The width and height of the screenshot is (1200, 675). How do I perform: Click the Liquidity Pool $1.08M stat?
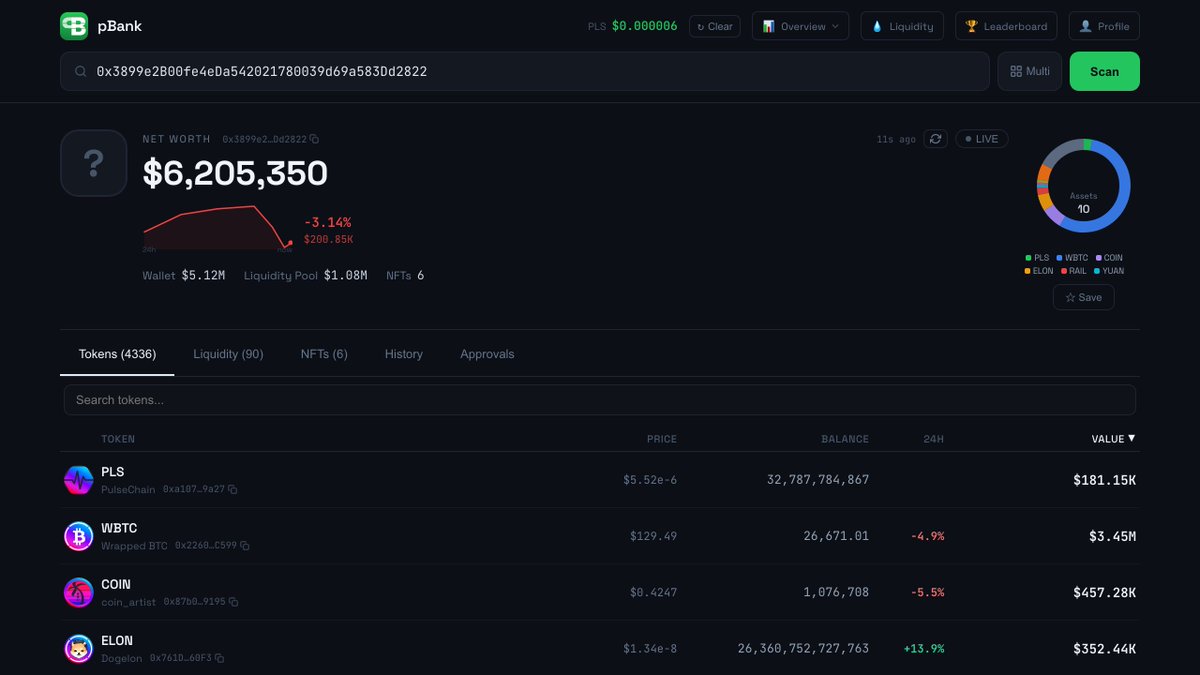[305, 275]
